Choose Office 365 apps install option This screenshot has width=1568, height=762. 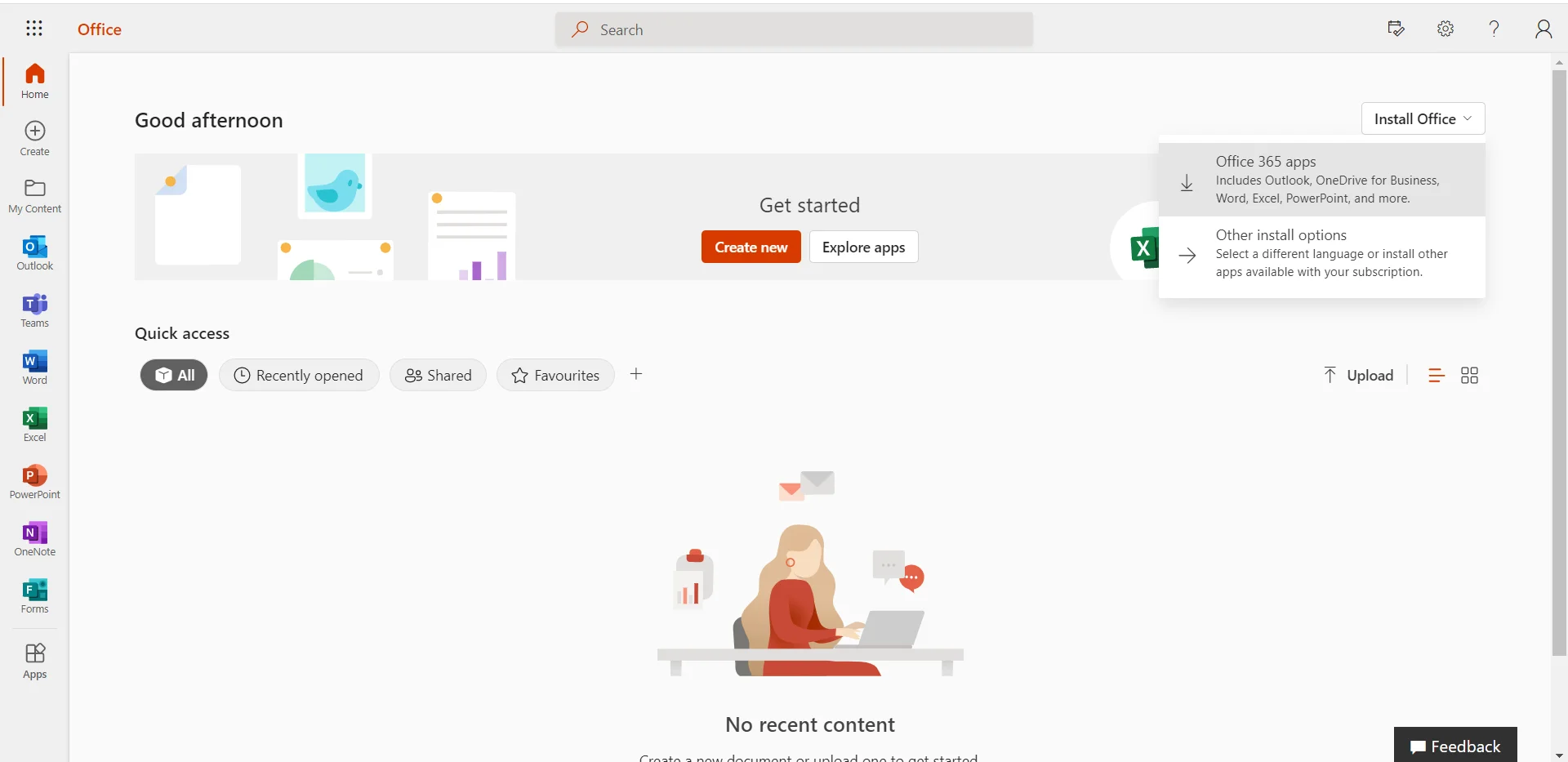coord(1321,180)
